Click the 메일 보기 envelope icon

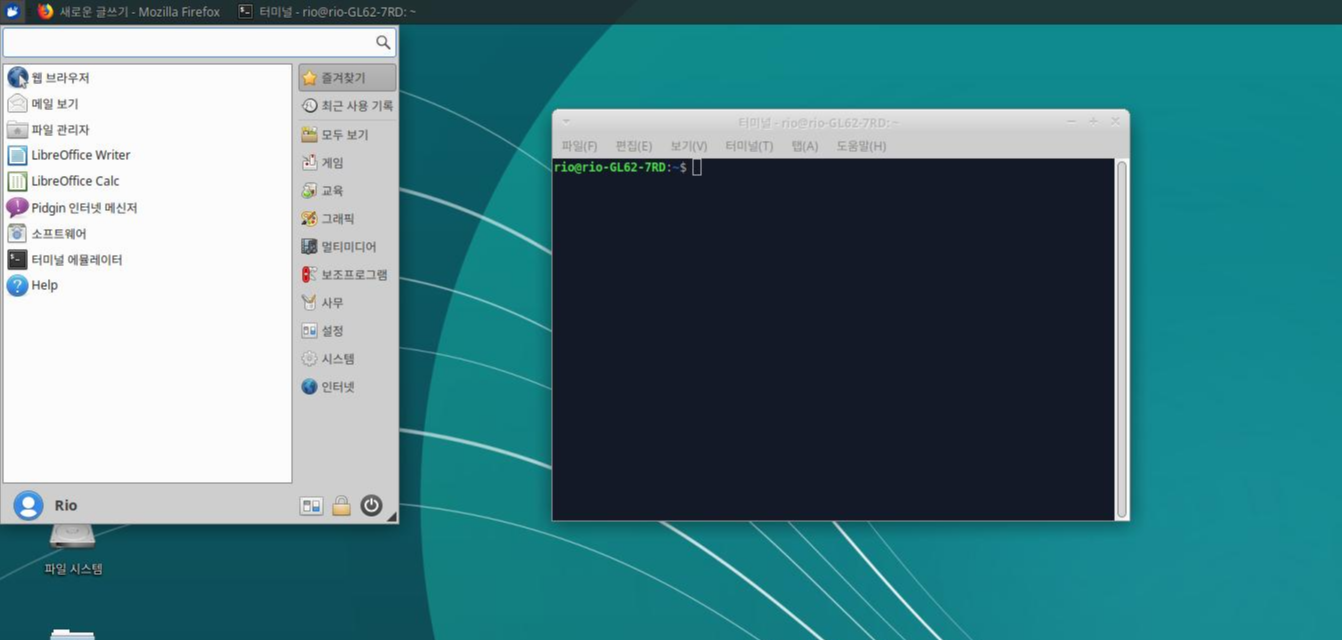(17, 103)
